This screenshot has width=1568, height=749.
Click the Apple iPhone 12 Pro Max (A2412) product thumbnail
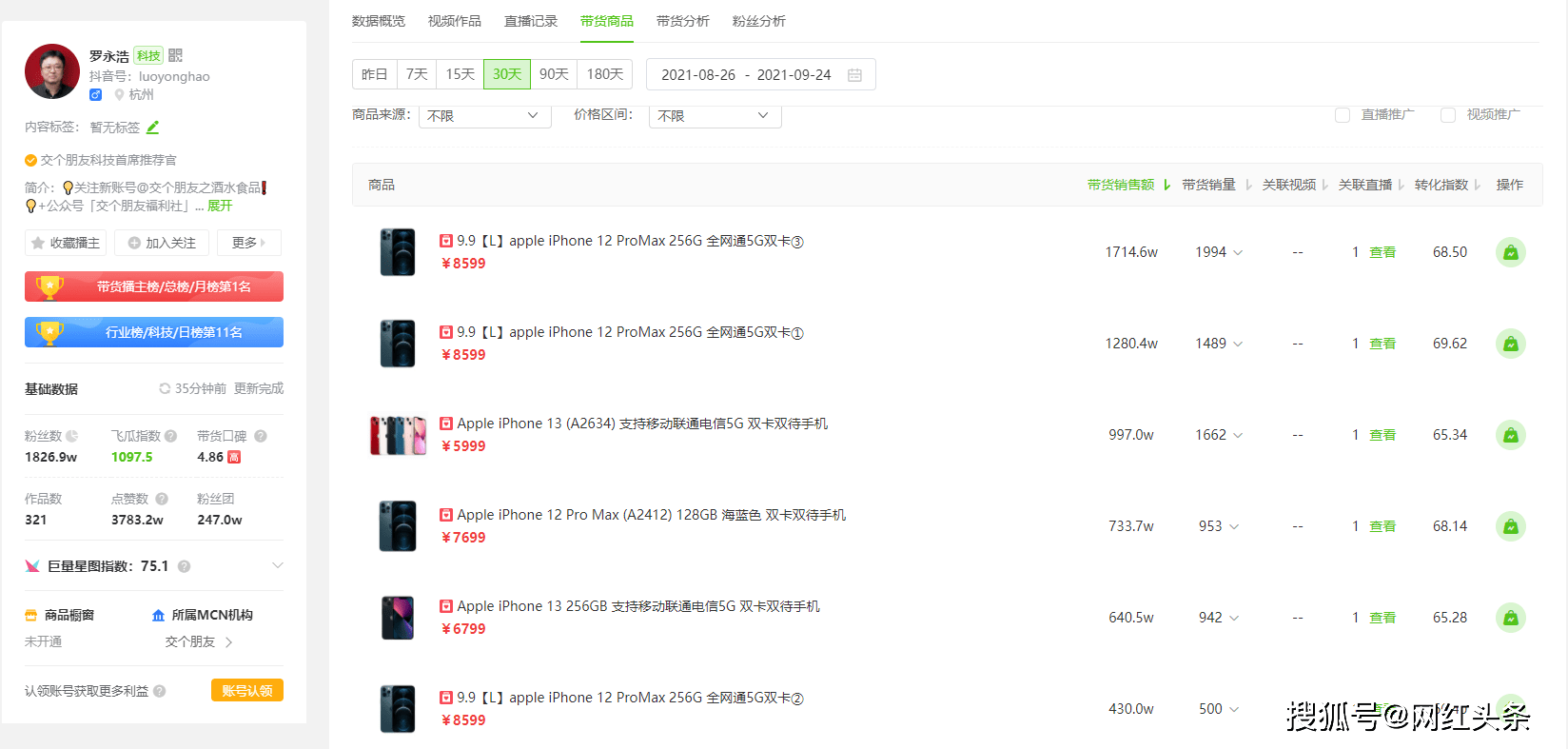pos(398,526)
